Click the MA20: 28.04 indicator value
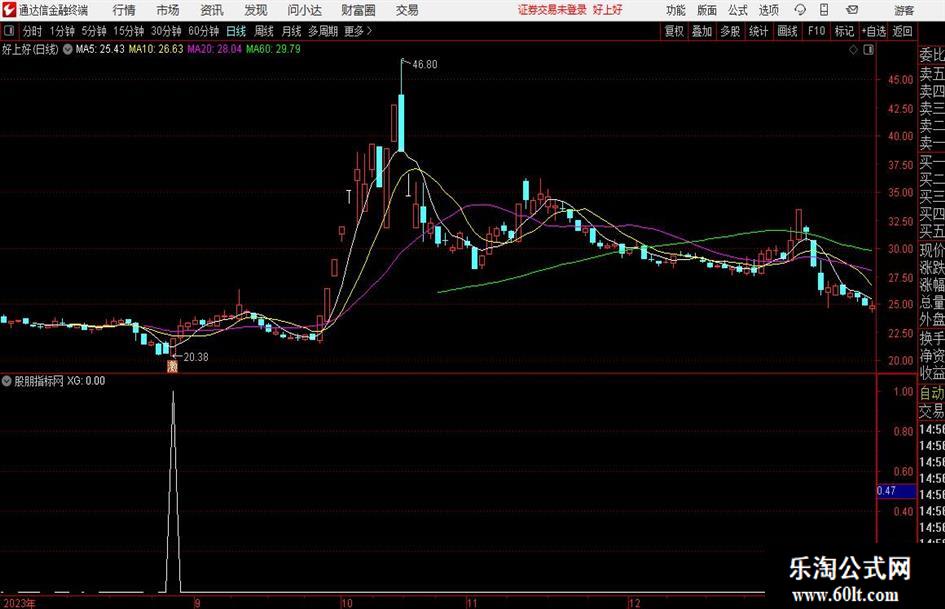This screenshot has width=945, height=609. (x=214, y=49)
